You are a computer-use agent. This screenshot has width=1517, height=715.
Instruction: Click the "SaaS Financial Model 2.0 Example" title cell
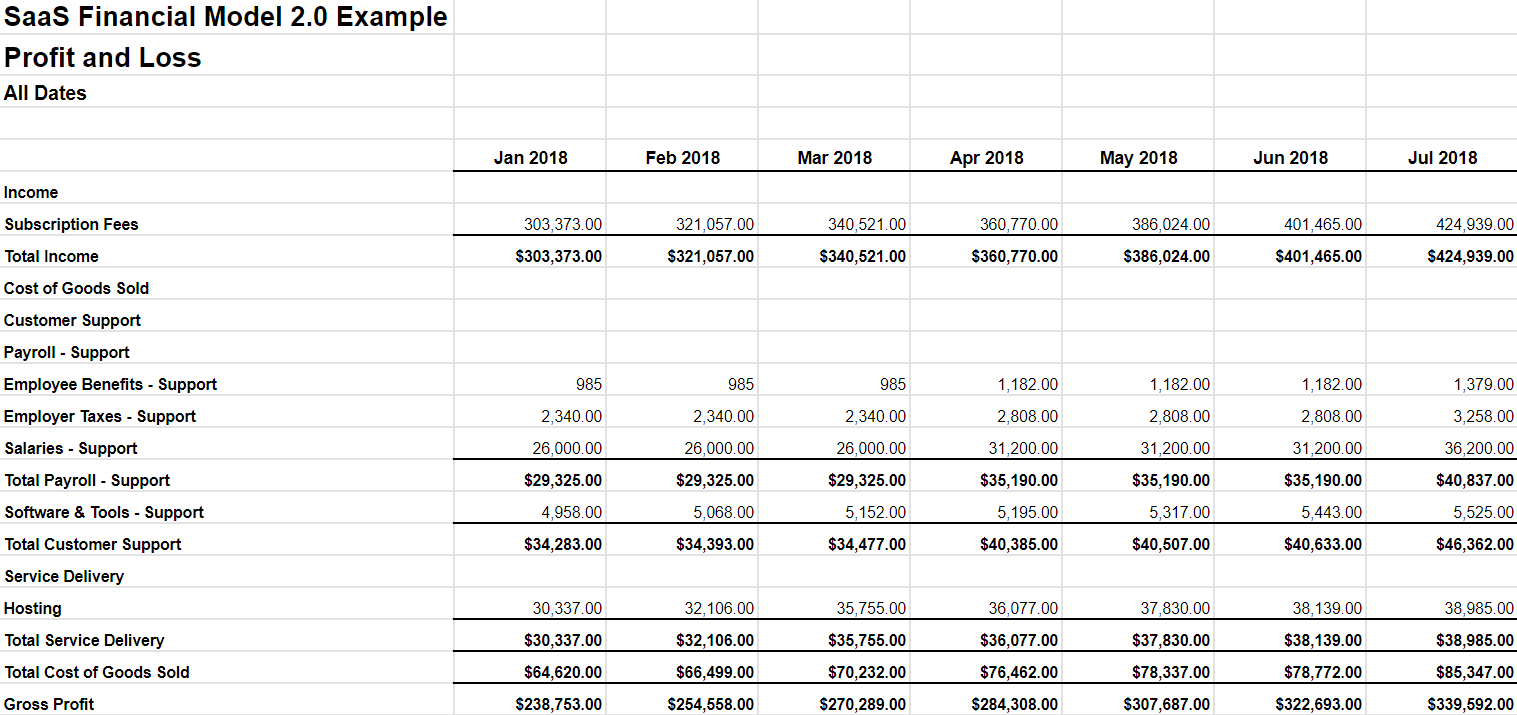(x=226, y=17)
